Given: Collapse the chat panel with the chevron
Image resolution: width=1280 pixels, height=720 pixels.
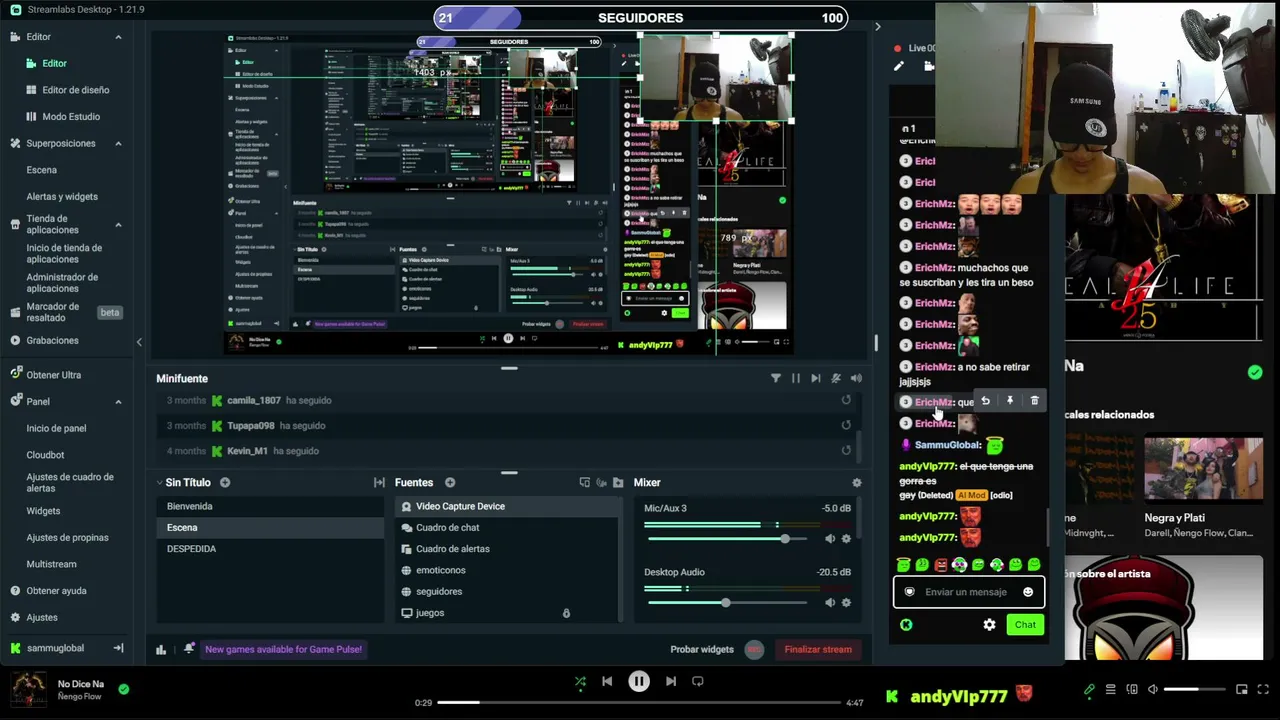Looking at the screenshot, I should [877, 27].
